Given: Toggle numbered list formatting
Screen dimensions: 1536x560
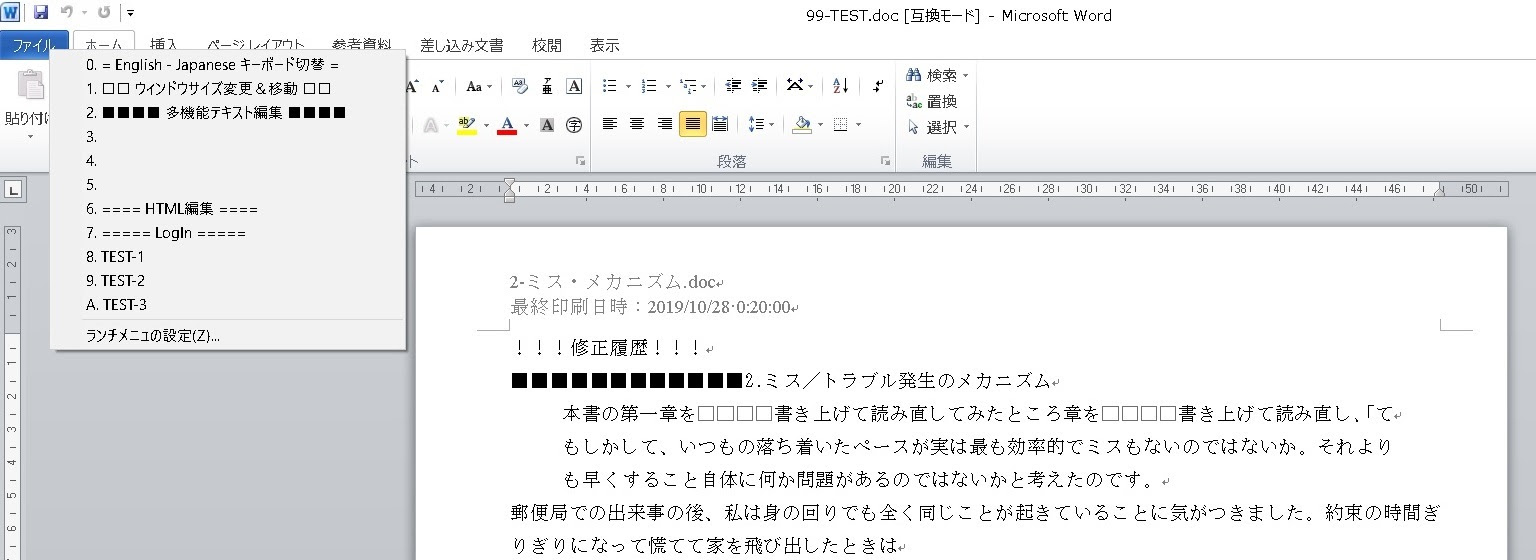Looking at the screenshot, I should click(x=648, y=86).
